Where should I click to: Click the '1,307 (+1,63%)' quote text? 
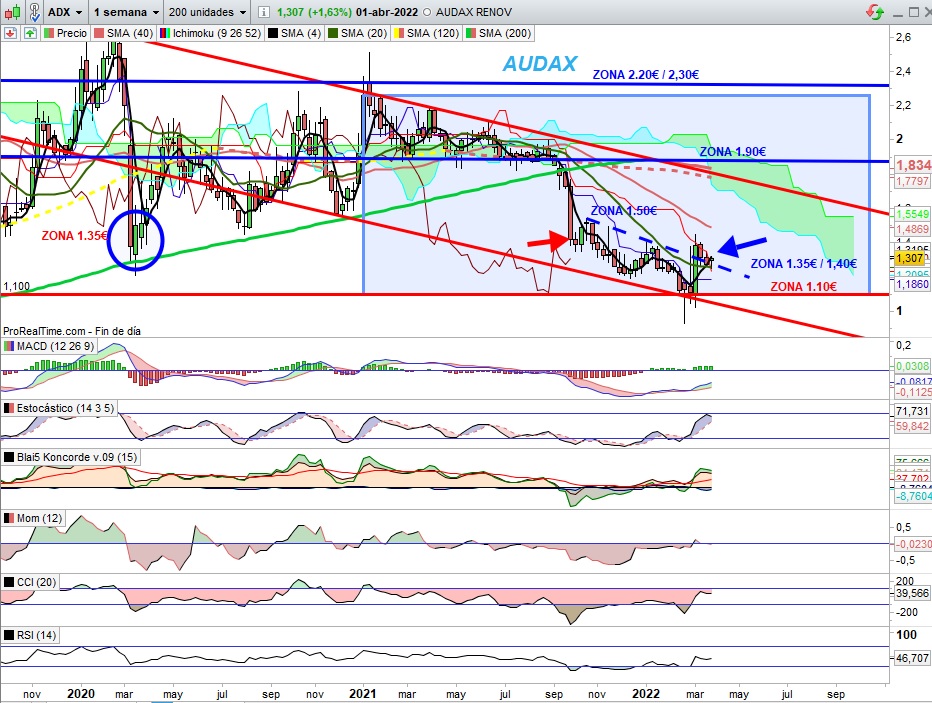314,12
